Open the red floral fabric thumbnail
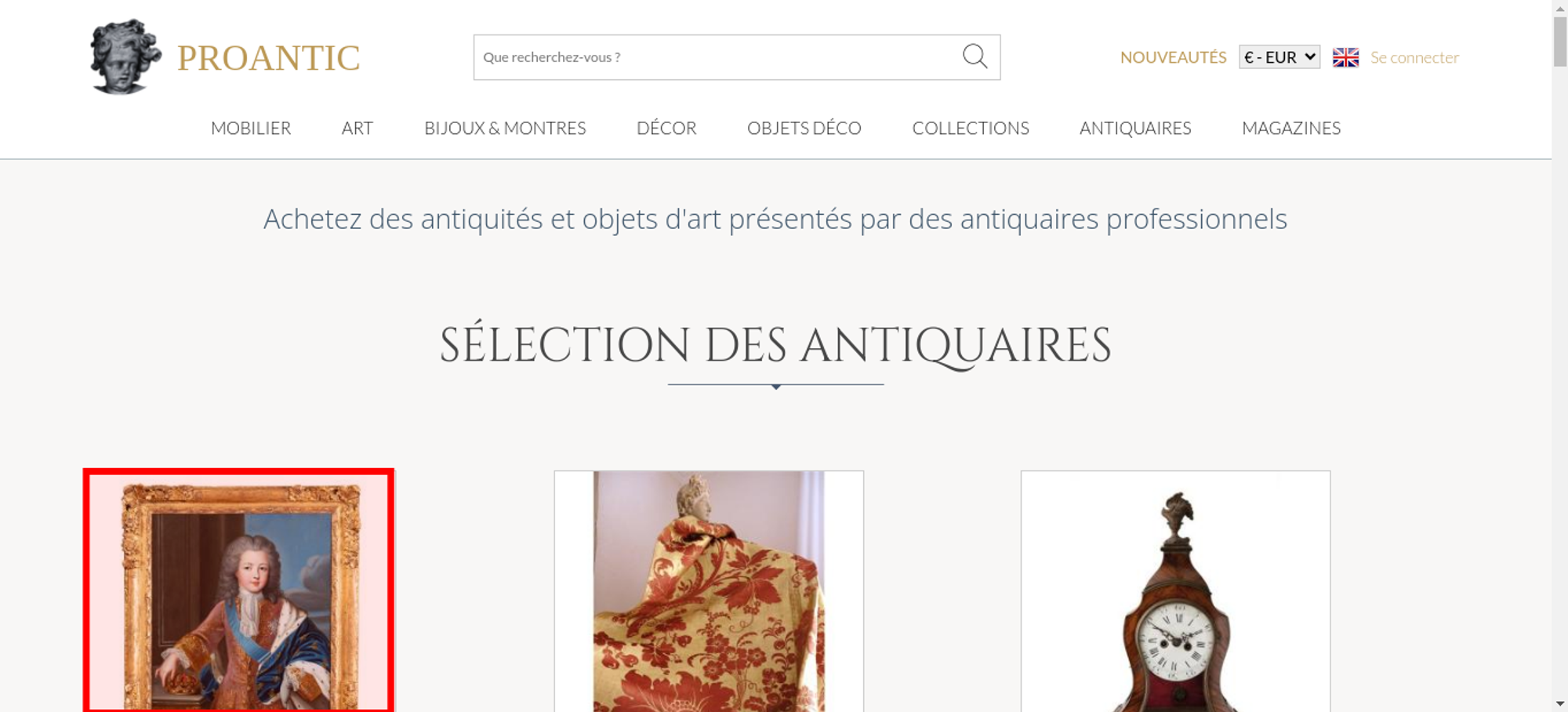The height and width of the screenshot is (712, 1568). click(x=709, y=591)
